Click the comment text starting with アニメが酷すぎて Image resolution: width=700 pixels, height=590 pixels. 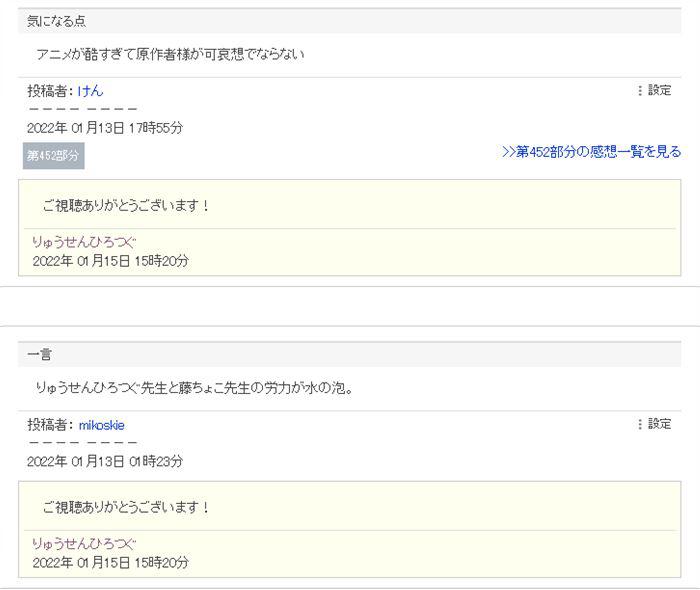coord(169,55)
